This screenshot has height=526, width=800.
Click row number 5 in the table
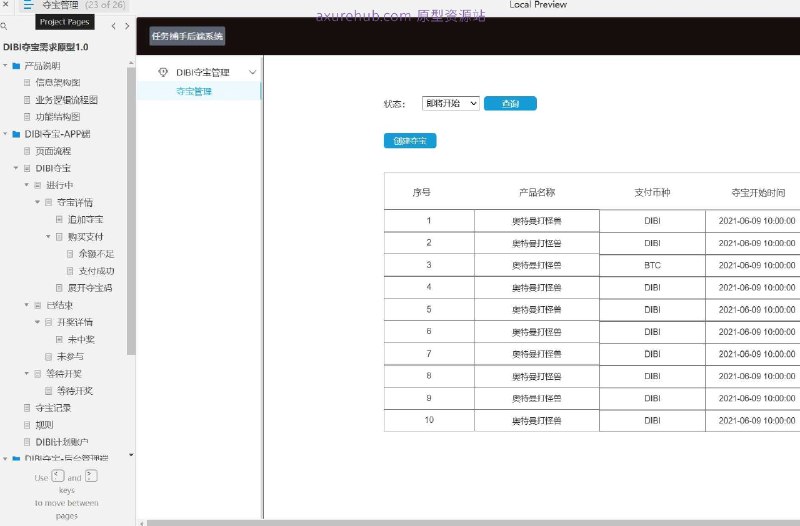click(429, 309)
